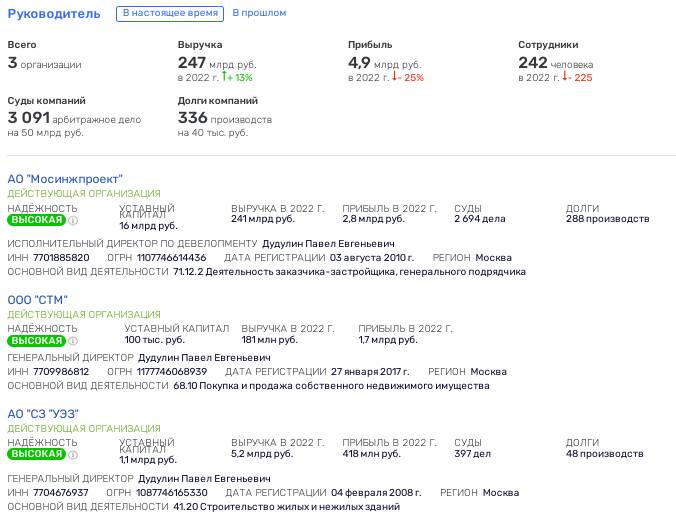Viewport: 676px width, 515px height.
Task: Click INN 7701885820 number
Action: 61,258
